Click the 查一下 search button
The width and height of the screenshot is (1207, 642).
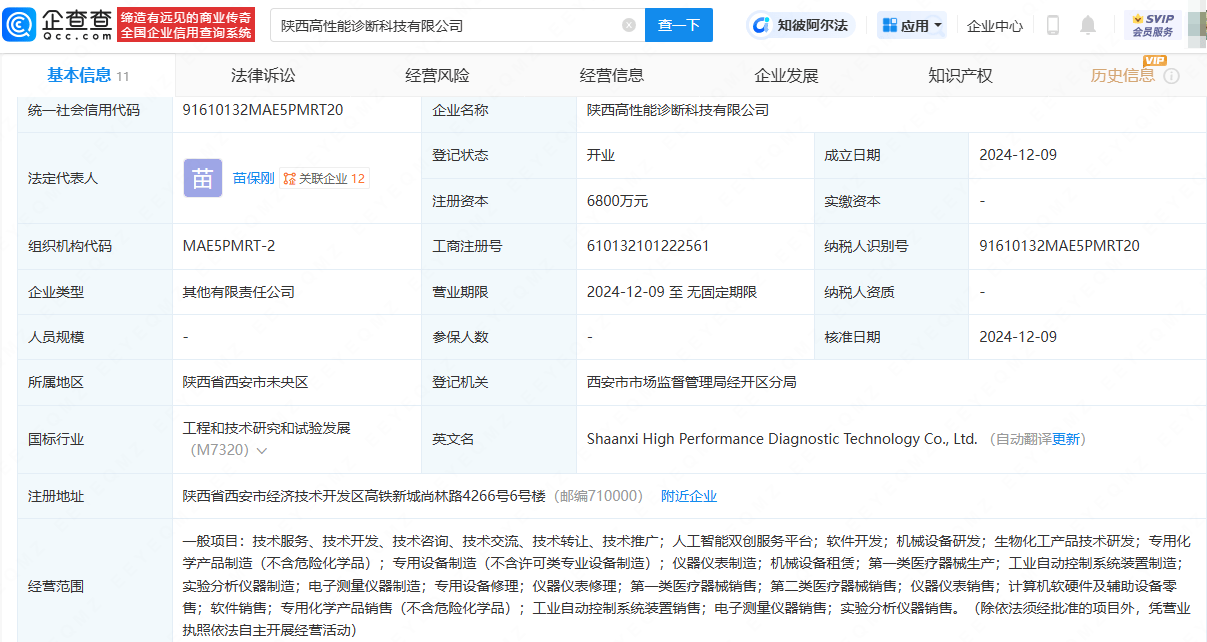tap(679, 25)
